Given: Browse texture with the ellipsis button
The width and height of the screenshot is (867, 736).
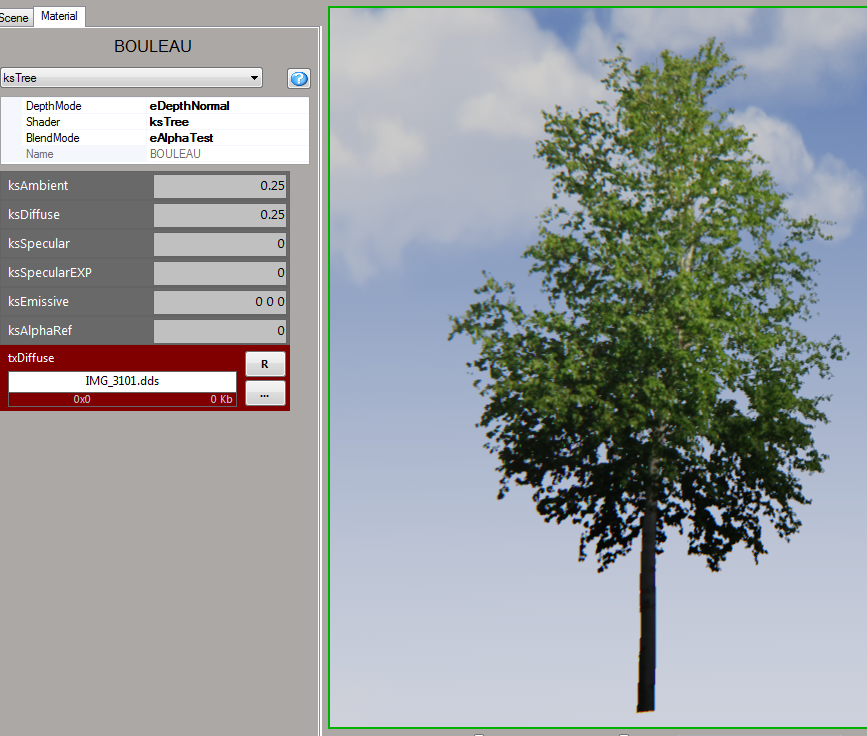Looking at the screenshot, I should 265,394.
